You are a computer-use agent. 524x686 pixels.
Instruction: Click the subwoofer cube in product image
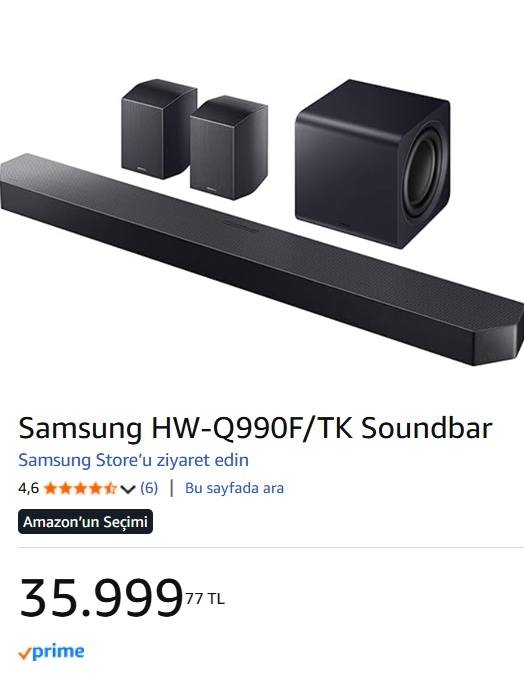click(372, 163)
